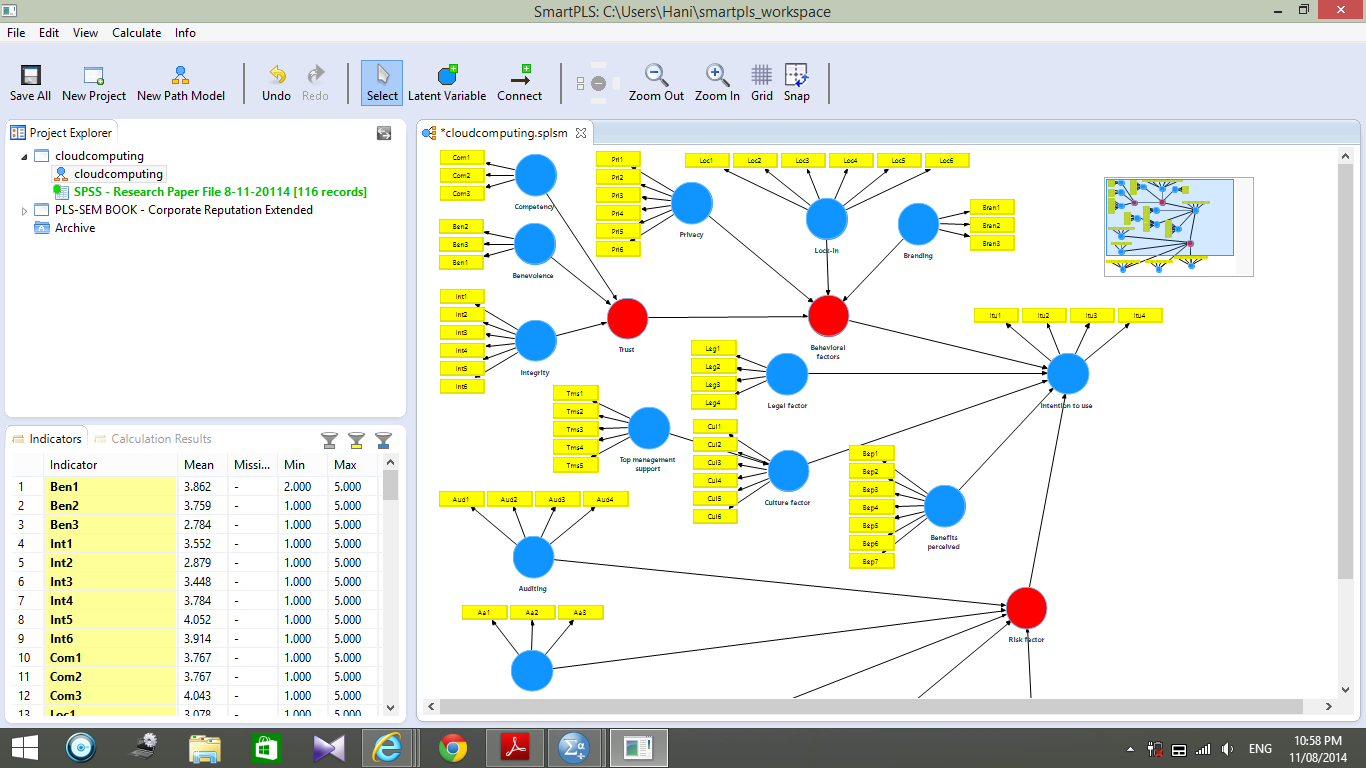
Task: Select the Auditing latent variable circle
Action: [x=533, y=558]
